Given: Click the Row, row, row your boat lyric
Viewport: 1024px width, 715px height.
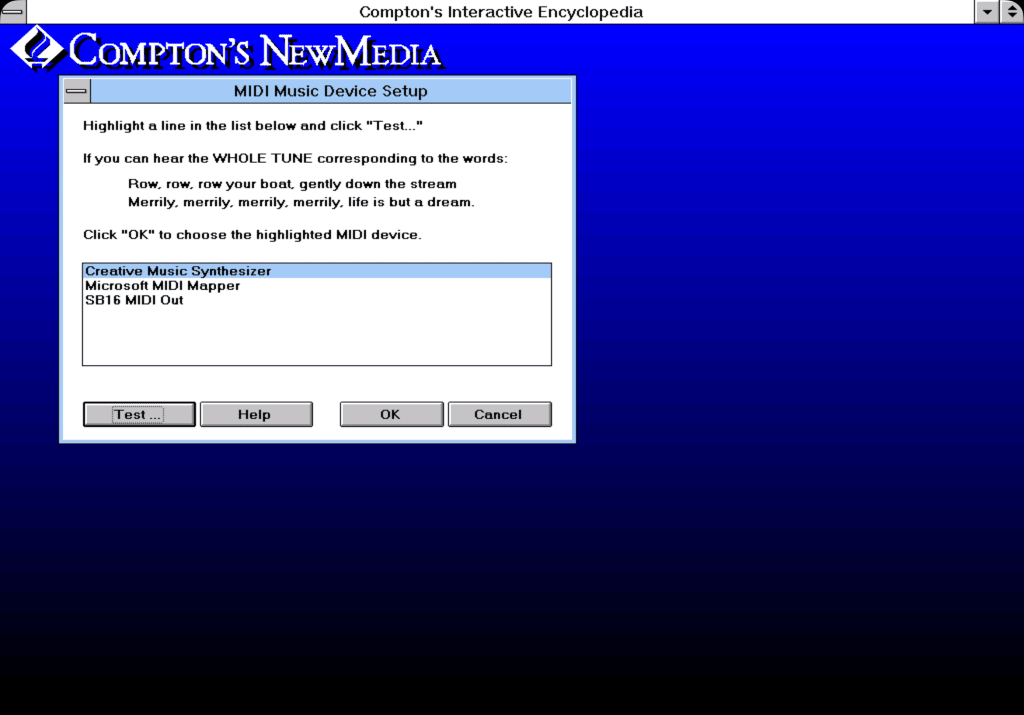Looking at the screenshot, I should 292,183.
